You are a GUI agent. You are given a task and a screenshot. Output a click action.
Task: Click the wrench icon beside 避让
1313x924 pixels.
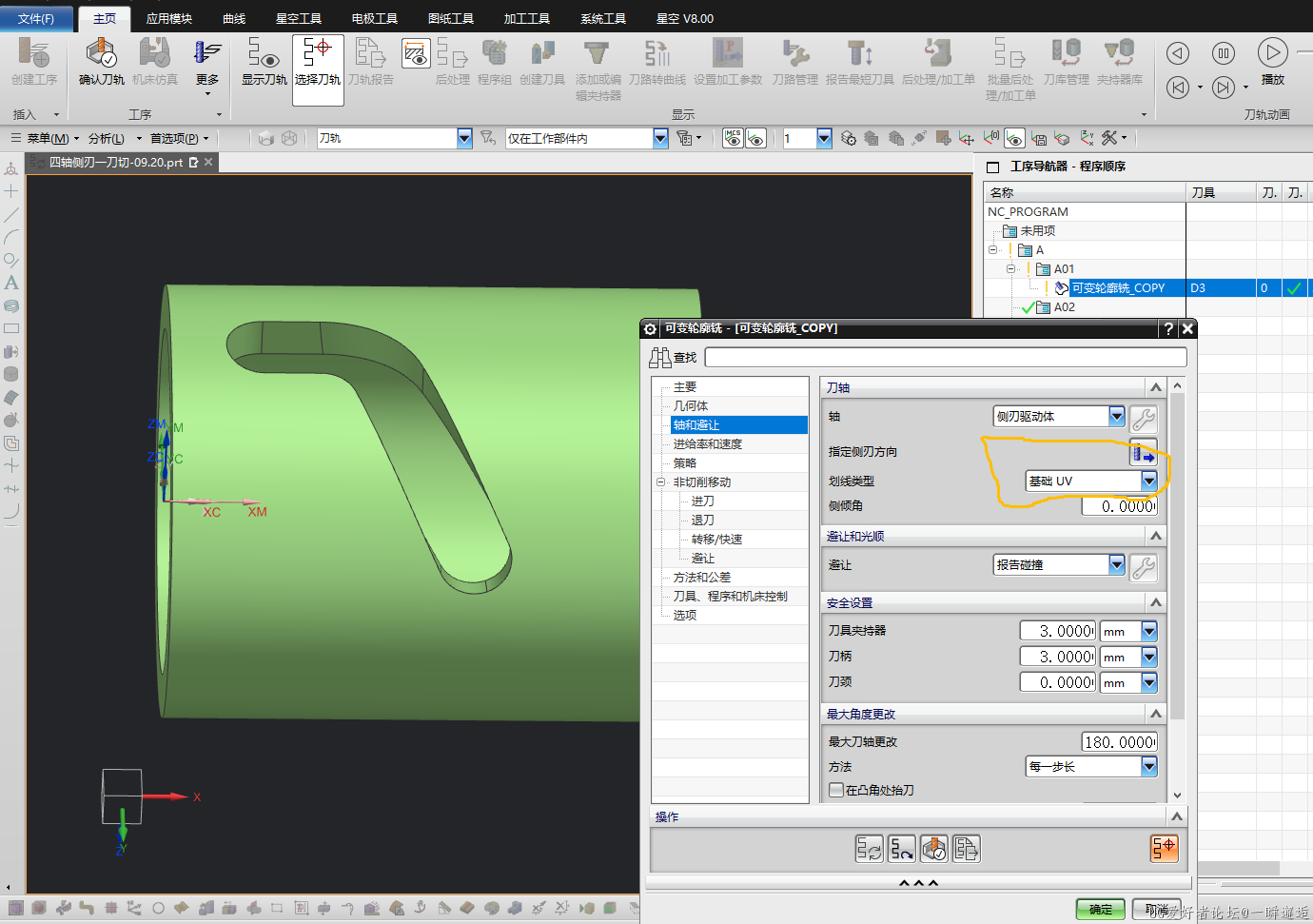1144,568
